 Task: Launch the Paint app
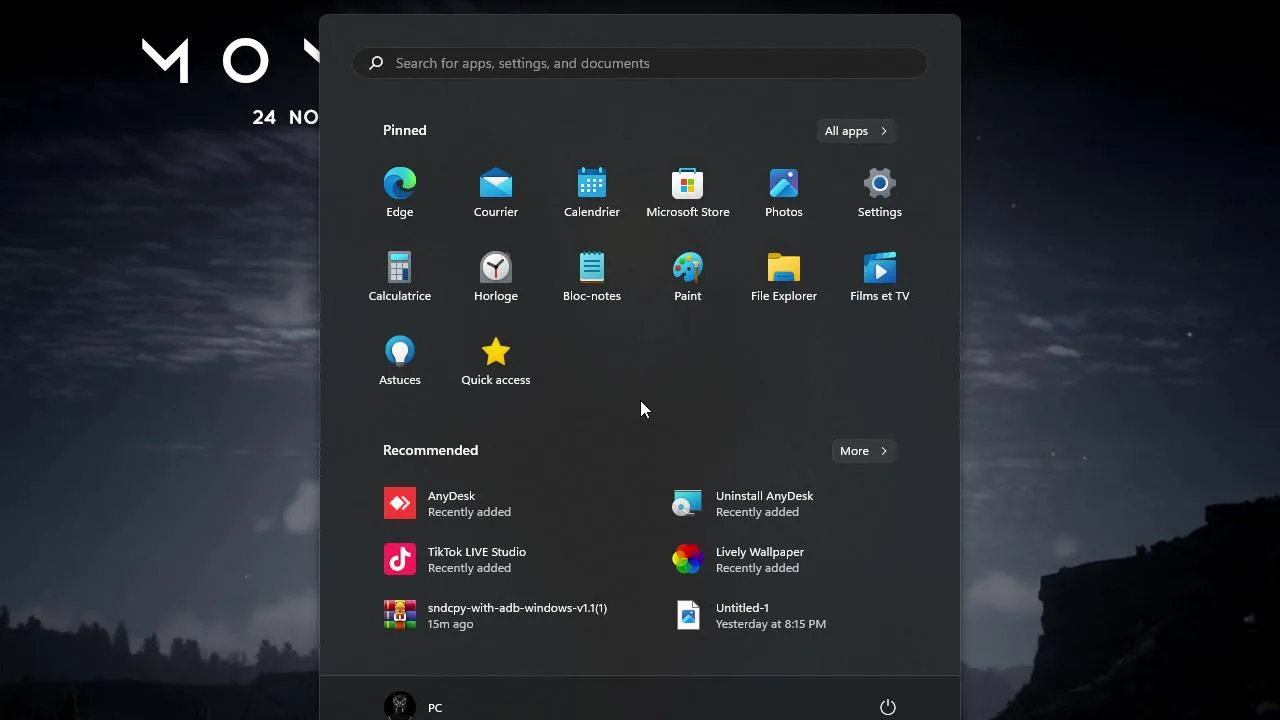[688, 268]
